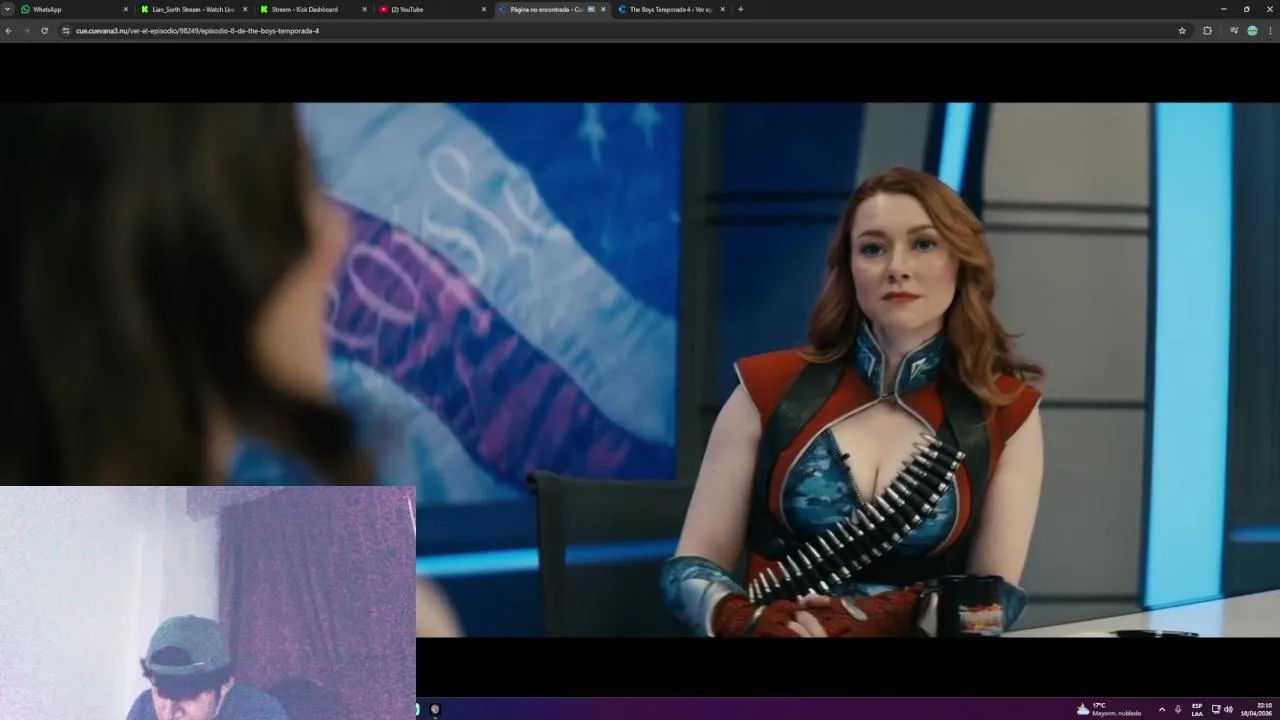Viewport: 1280px width, 720px height.
Task: Open Chrome's three-dot menu
Action: click(x=1271, y=31)
